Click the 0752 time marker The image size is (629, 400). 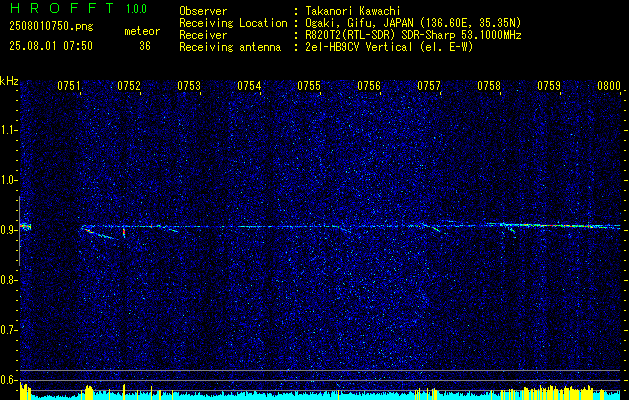pyautogui.click(x=129, y=86)
